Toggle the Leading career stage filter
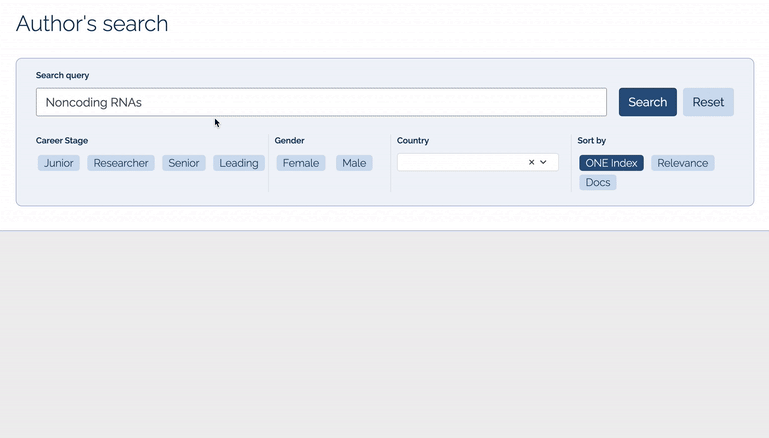769x438 pixels. (x=239, y=163)
